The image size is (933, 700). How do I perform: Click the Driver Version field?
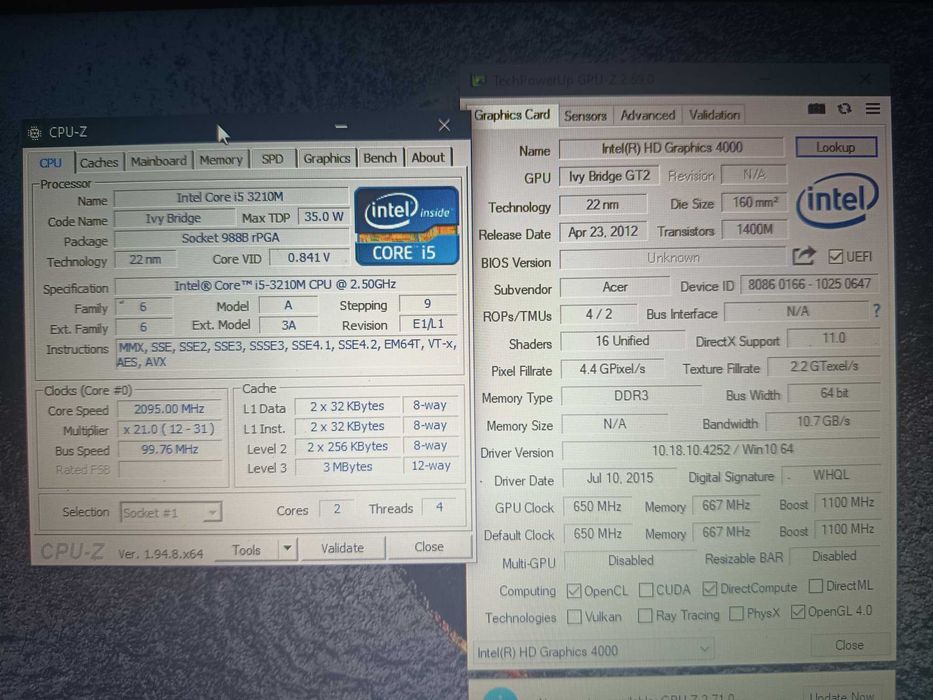click(721, 449)
